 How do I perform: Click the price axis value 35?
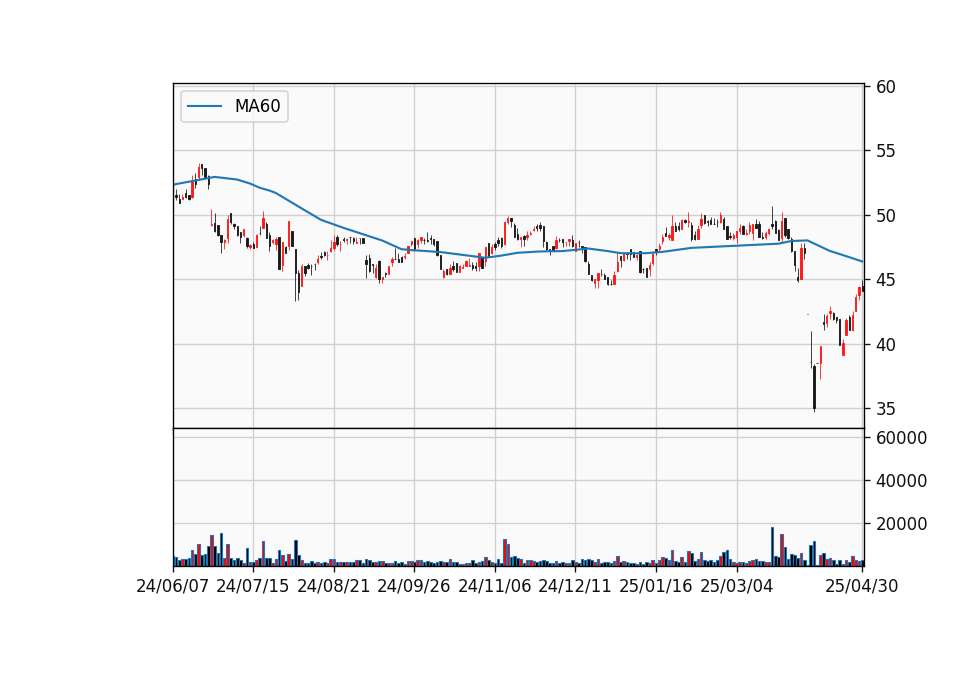pyautogui.click(x=885, y=409)
